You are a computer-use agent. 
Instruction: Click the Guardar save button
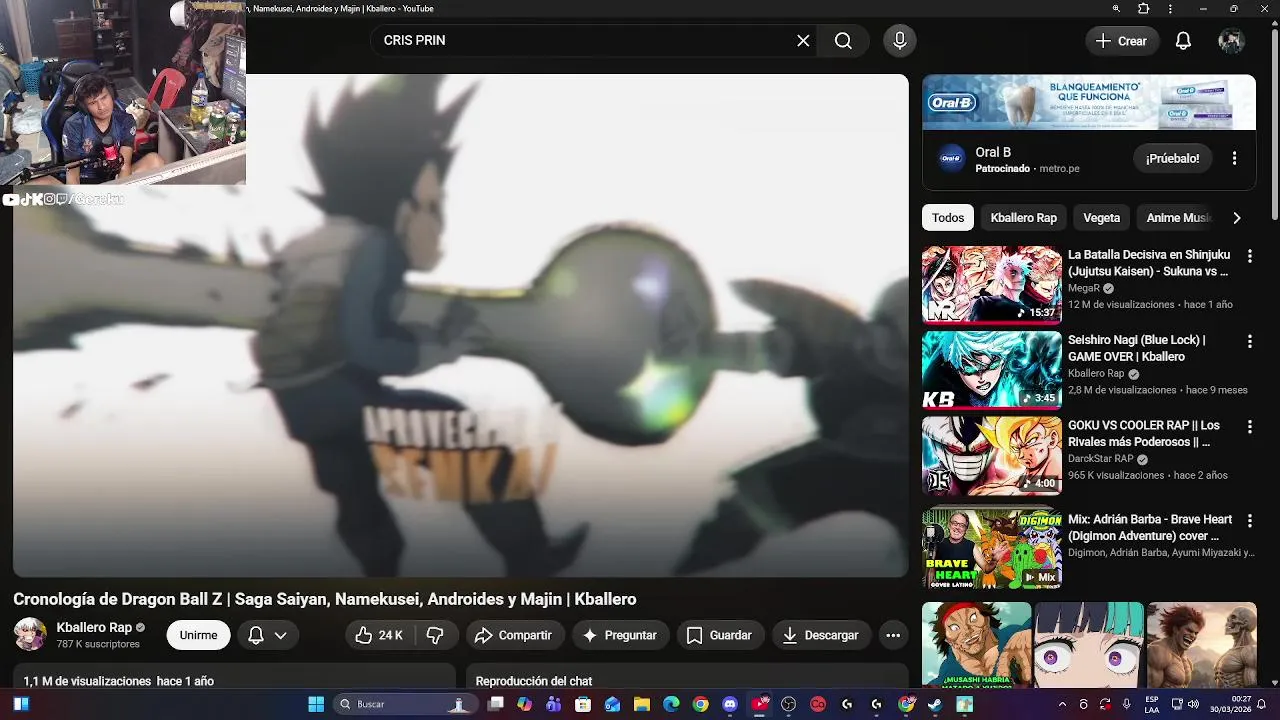(720, 635)
